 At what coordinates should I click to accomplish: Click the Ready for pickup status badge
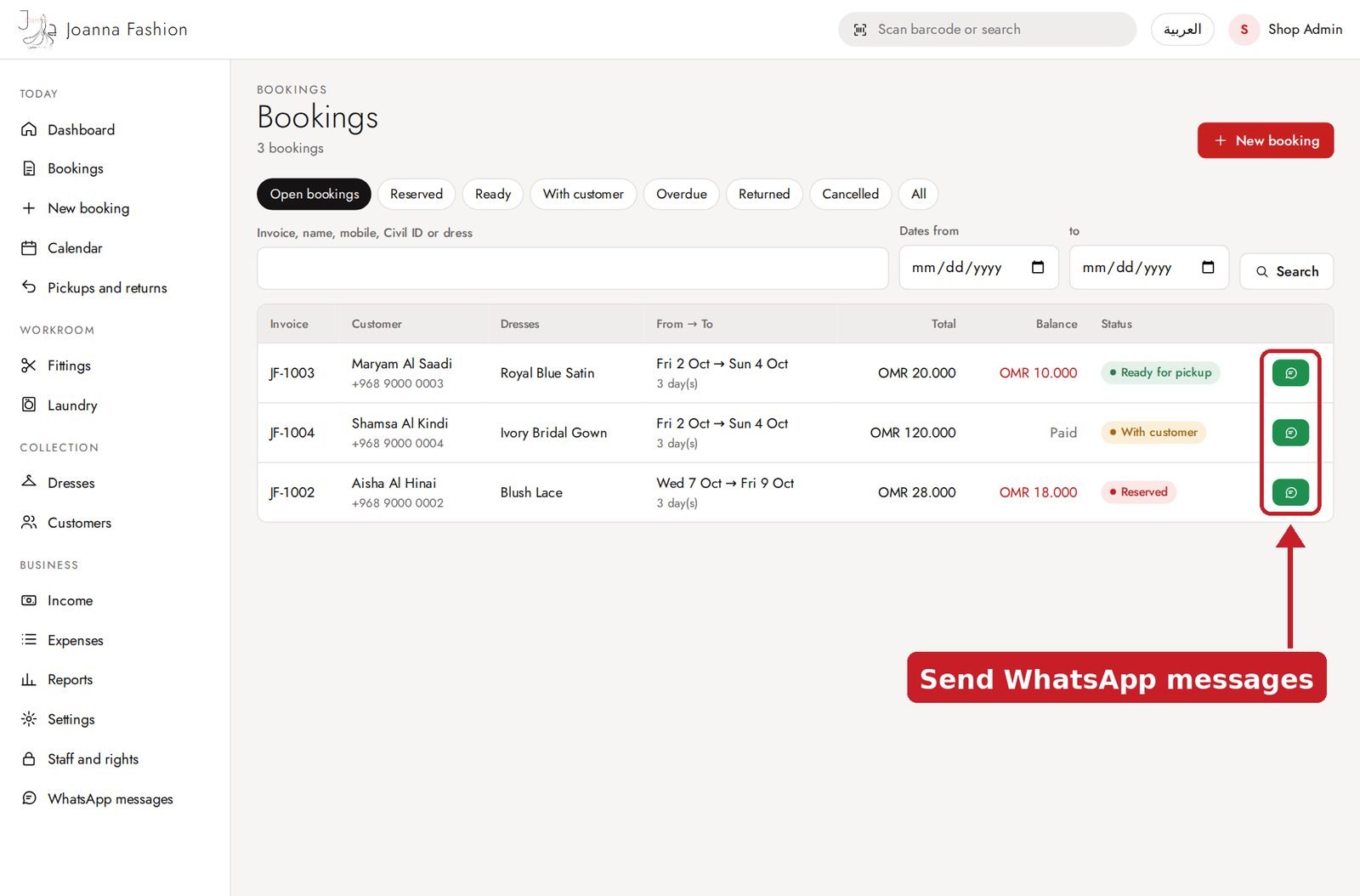pyautogui.click(x=1160, y=372)
